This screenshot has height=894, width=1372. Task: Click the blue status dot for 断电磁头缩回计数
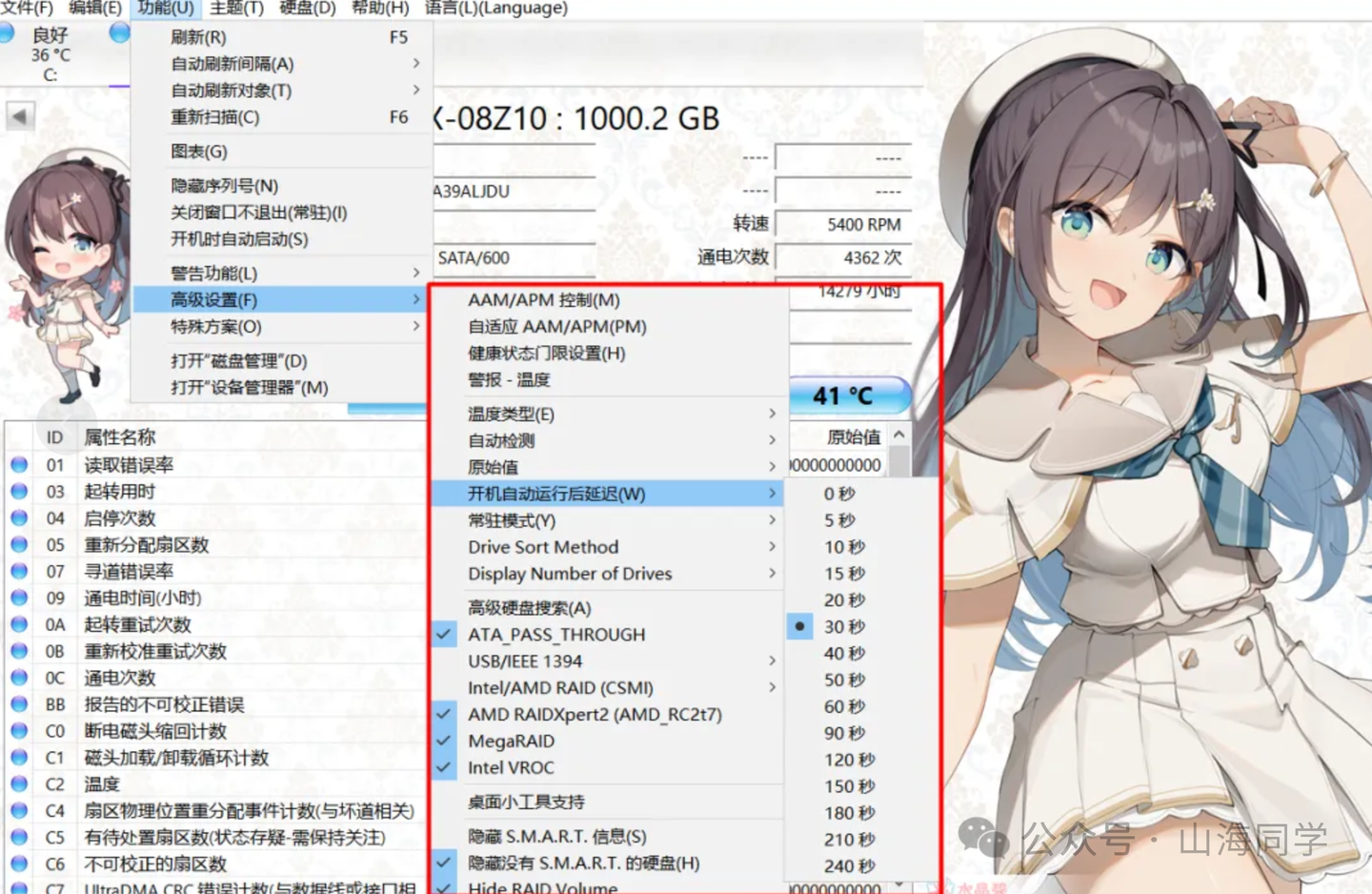19,731
